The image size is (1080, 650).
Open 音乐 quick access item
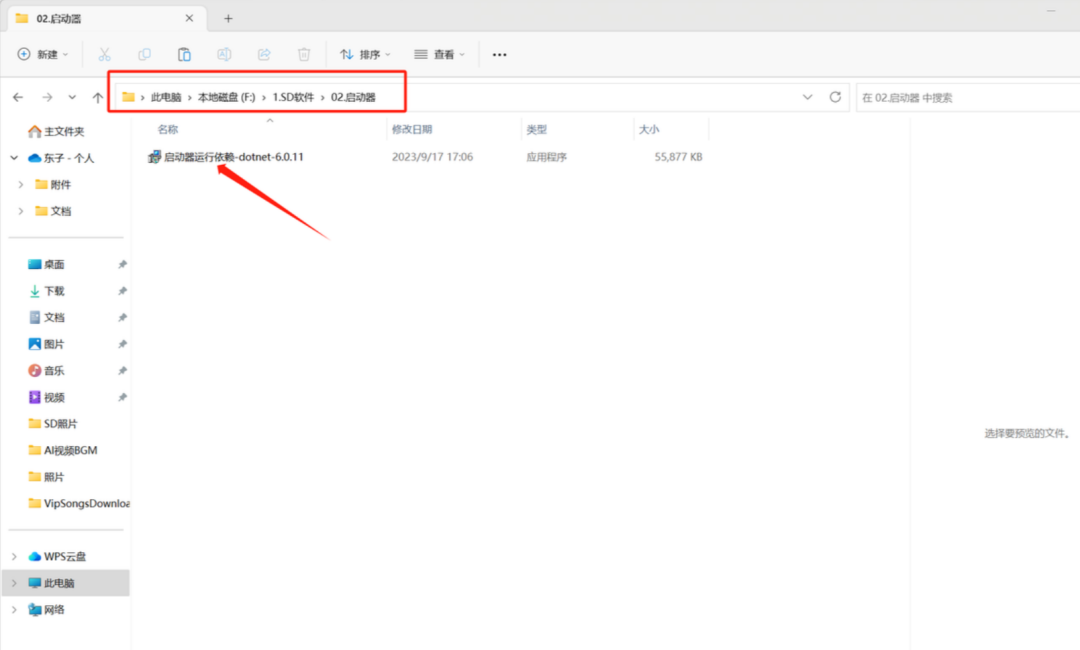(x=54, y=370)
